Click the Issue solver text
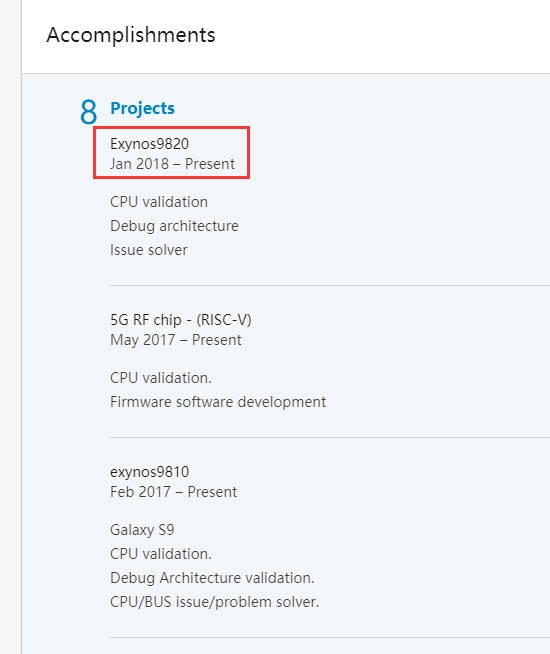This screenshot has width=550, height=654. [149, 250]
